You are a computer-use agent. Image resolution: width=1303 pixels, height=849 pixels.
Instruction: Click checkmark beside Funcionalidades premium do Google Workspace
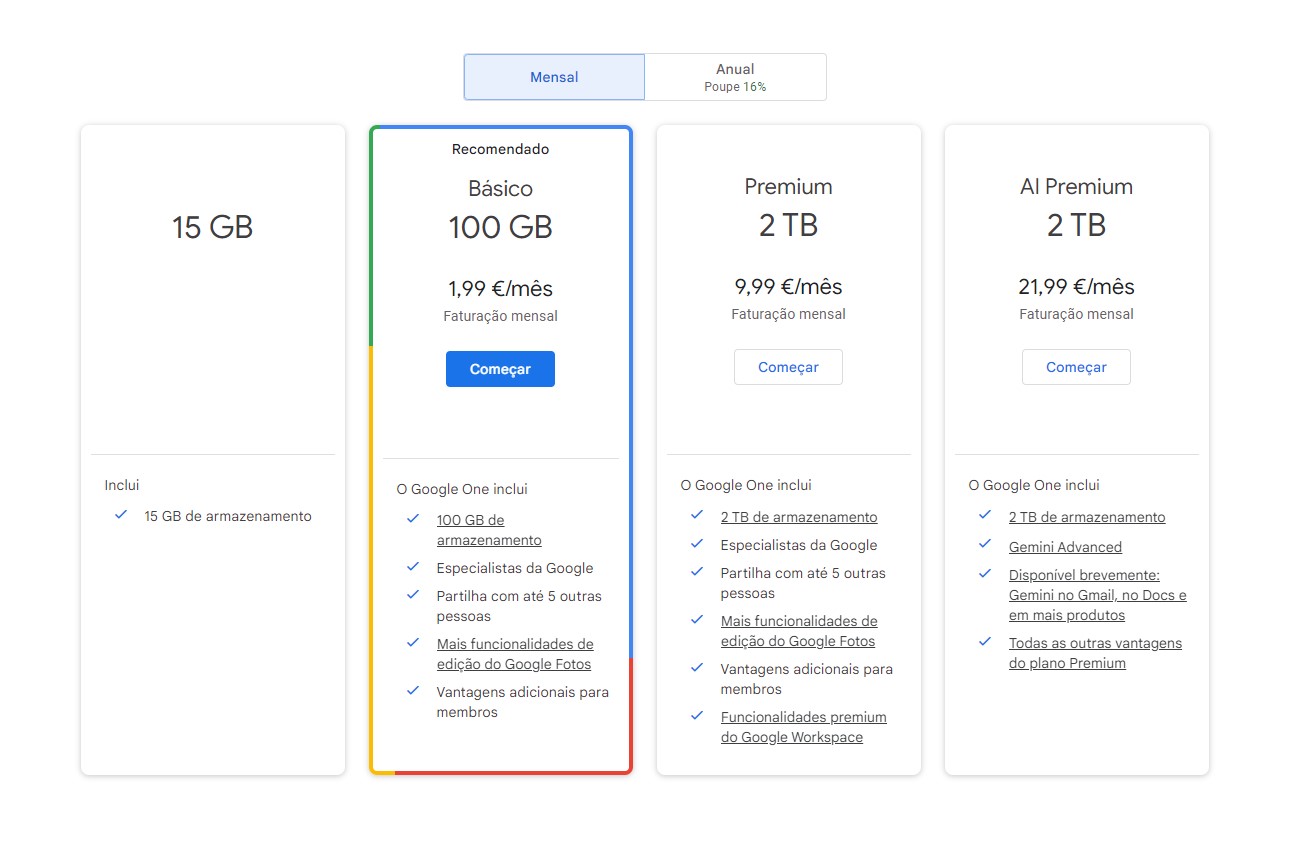click(697, 715)
